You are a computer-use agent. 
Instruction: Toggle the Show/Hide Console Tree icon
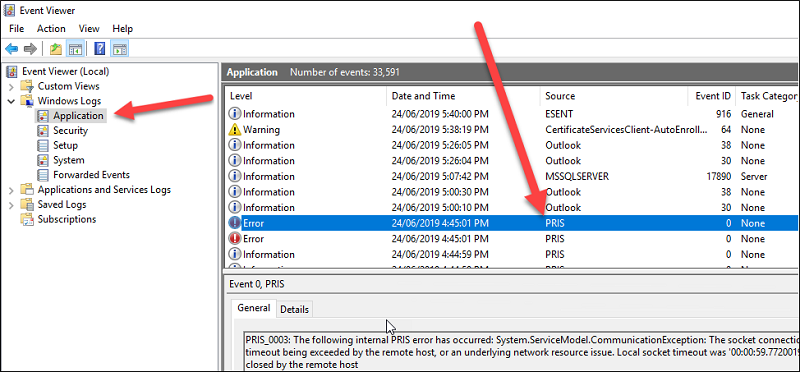pos(76,49)
